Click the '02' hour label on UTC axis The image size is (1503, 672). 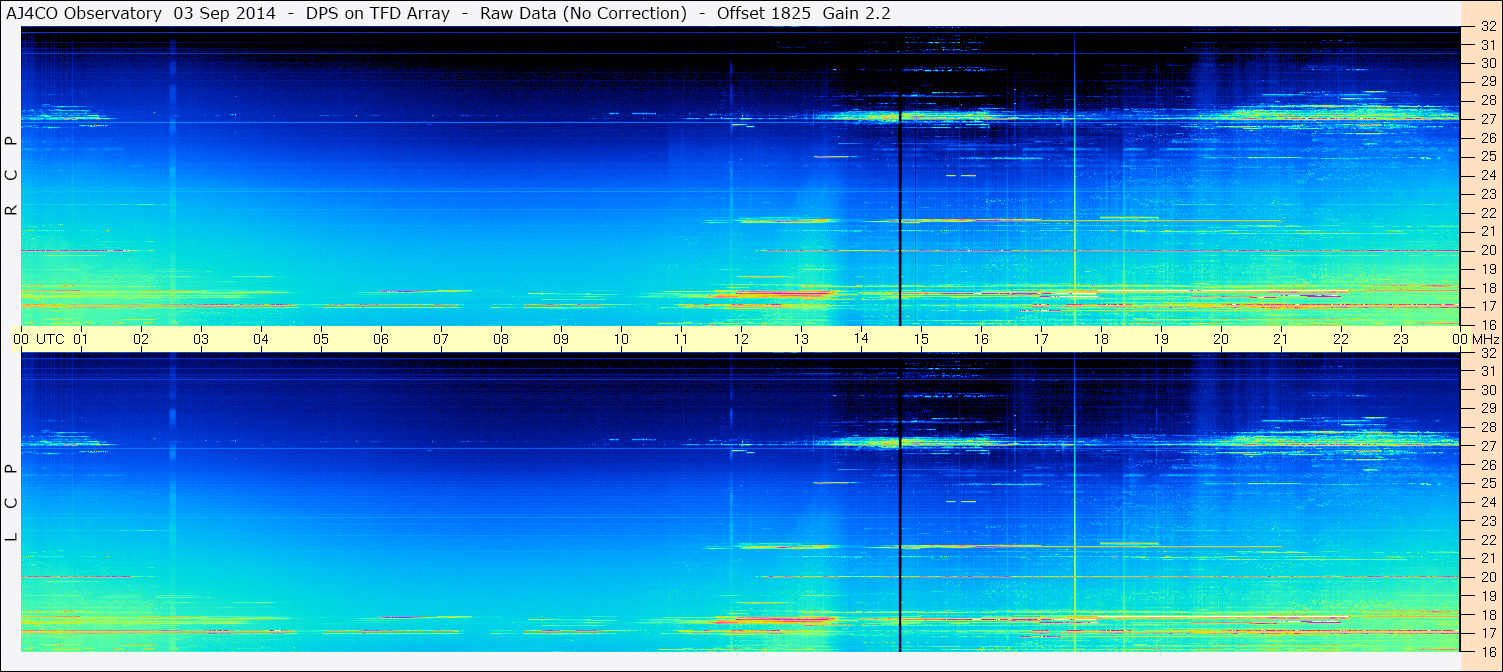coord(141,340)
